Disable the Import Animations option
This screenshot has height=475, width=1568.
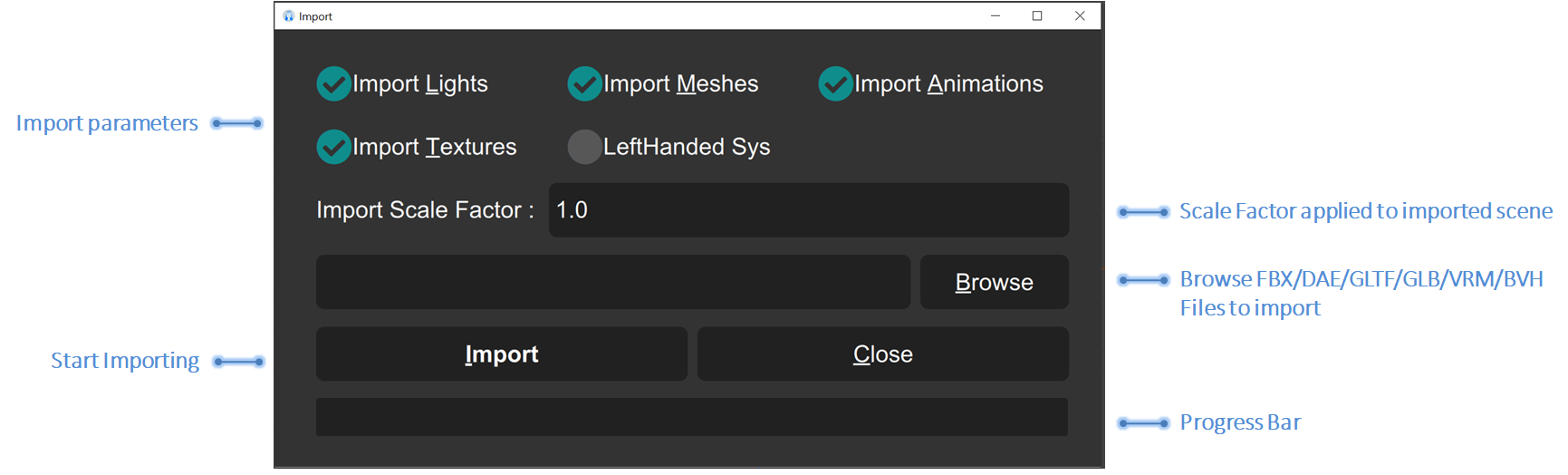coord(835,84)
